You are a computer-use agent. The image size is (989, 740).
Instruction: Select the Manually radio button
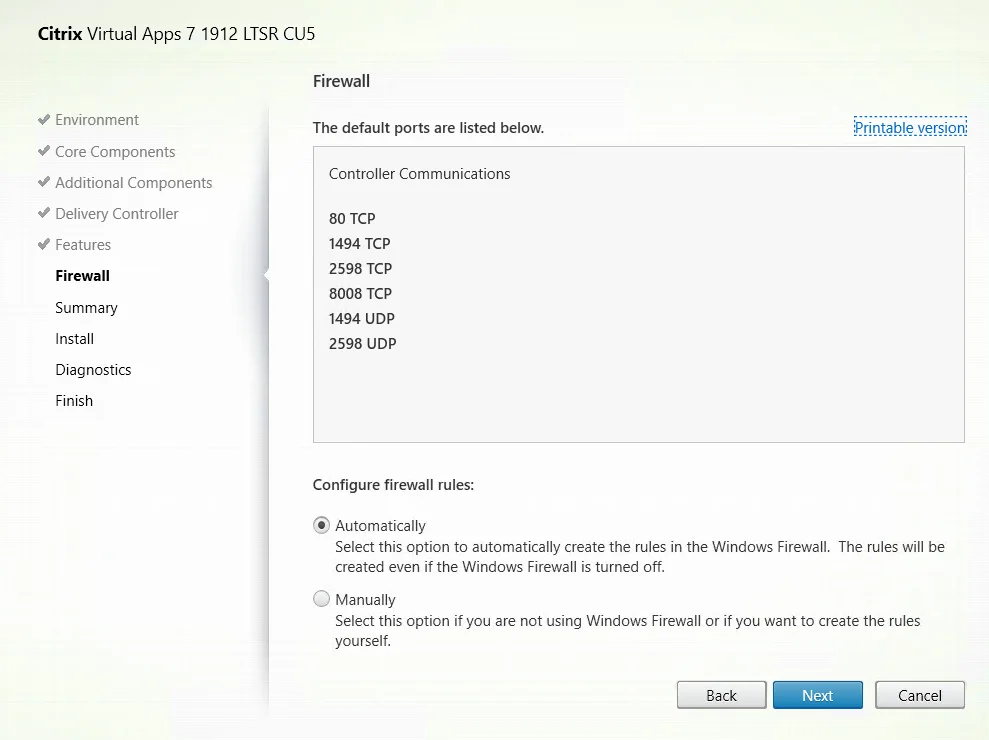pyautogui.click(x=322, y=598)
